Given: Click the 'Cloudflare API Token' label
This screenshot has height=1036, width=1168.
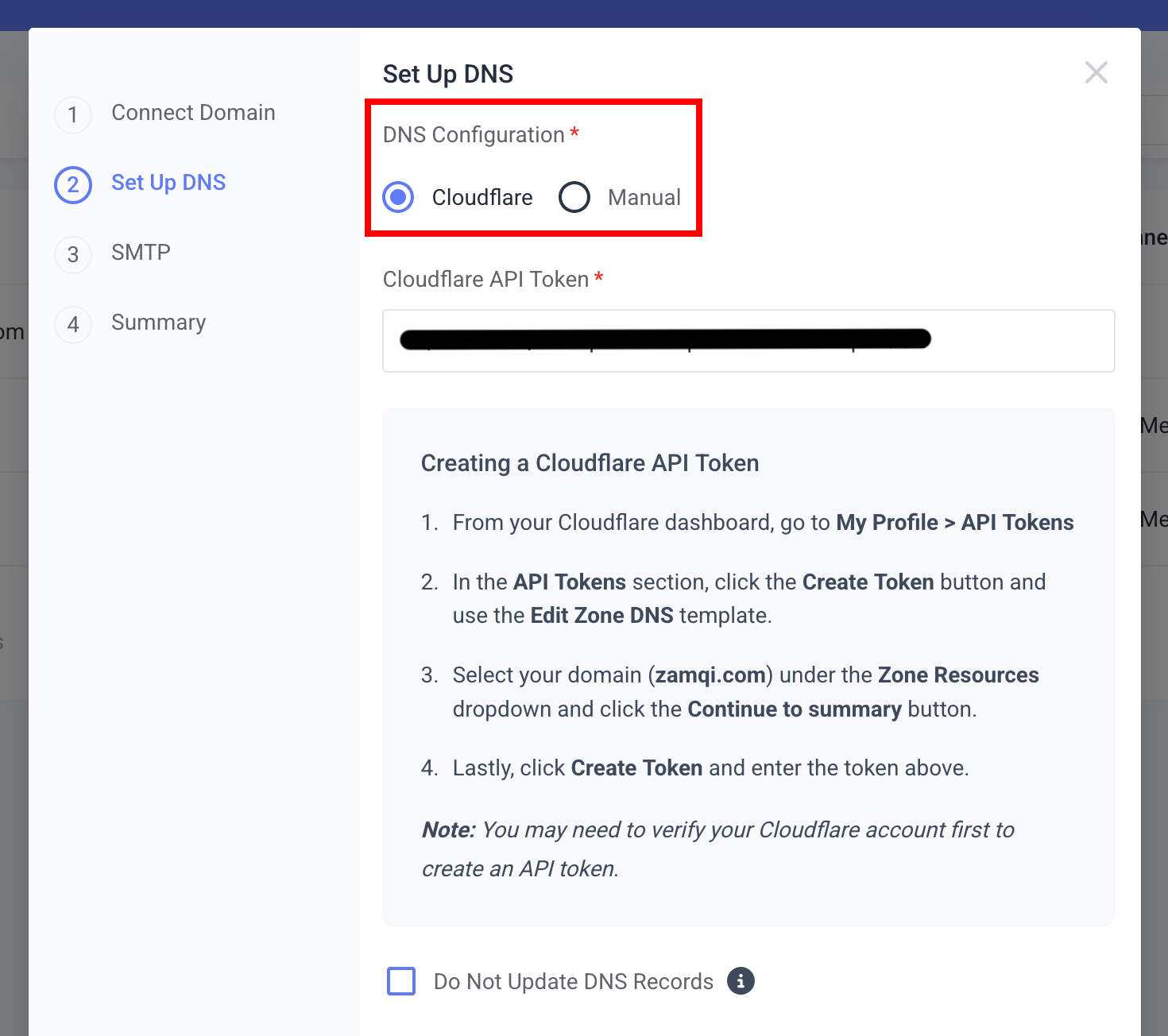Looking at the screenshot, I should tap(485, 280).
